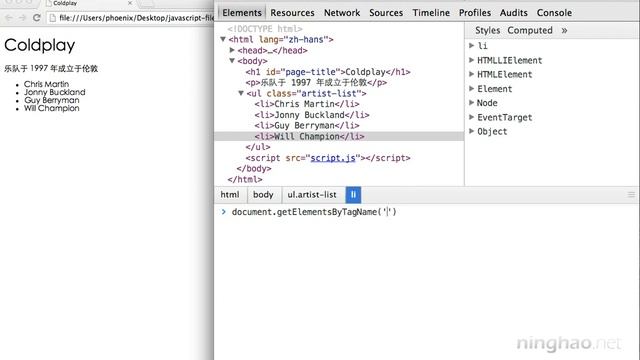Select the Chris Martin li element
Image resolution: width=640 pixels, height=360 pixels.
pyautogui.click(x=307, y=104)
